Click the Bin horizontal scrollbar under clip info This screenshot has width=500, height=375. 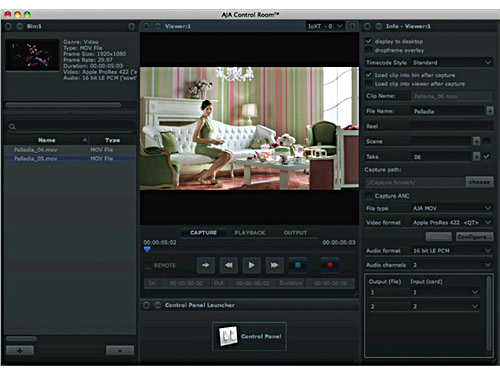tap(63, 105)
